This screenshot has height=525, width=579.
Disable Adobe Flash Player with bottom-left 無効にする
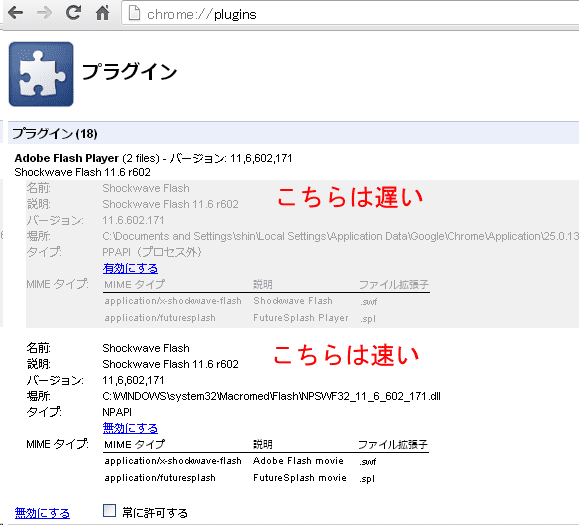pyautogui.click(x=42, y=513)
